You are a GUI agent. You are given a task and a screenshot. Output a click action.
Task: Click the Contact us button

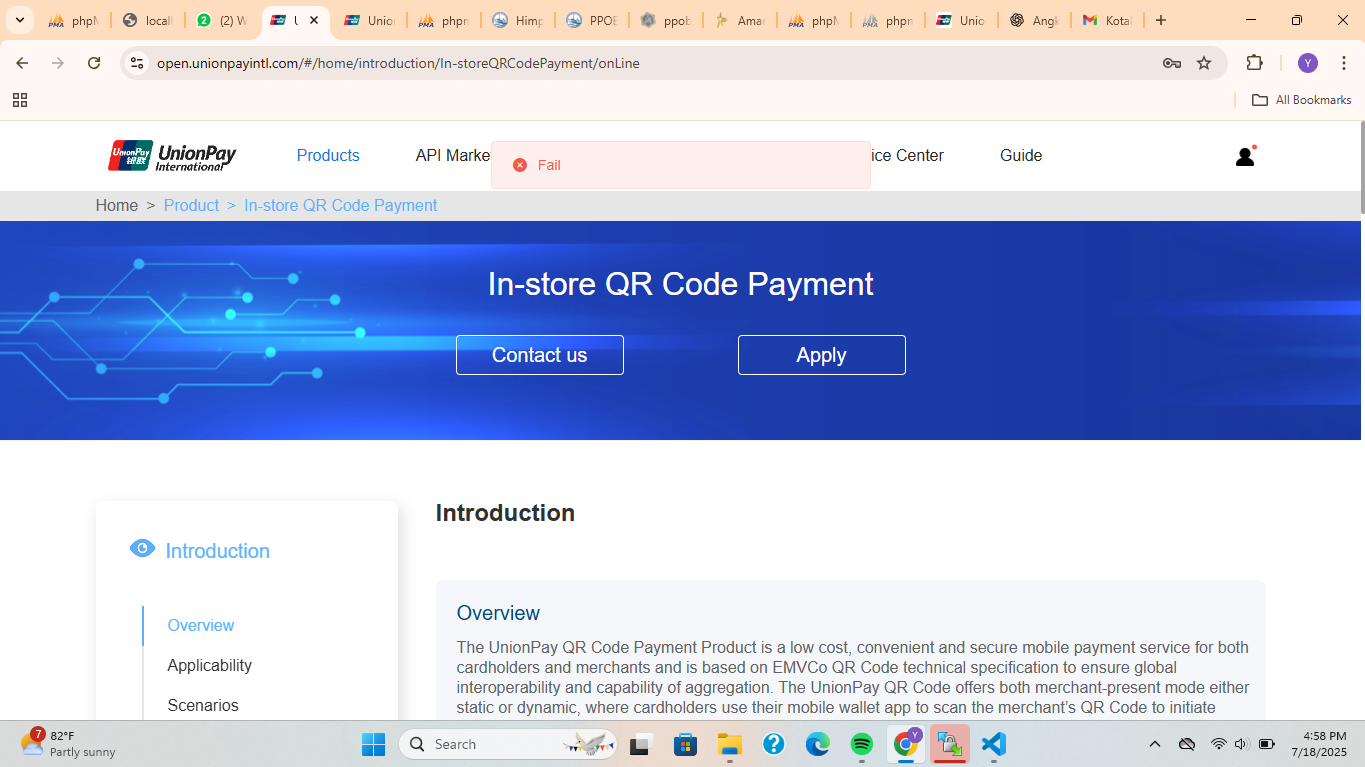(540, 355)
